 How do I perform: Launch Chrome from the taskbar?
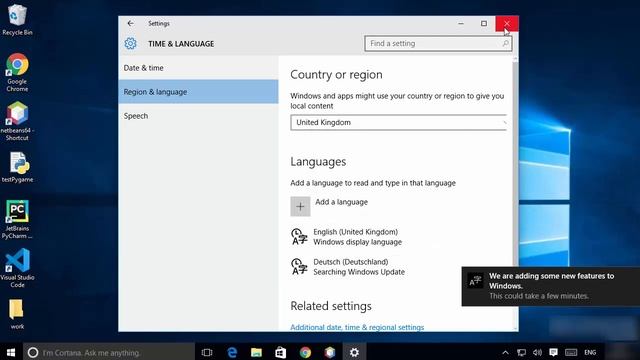click(x=305, y=352)
